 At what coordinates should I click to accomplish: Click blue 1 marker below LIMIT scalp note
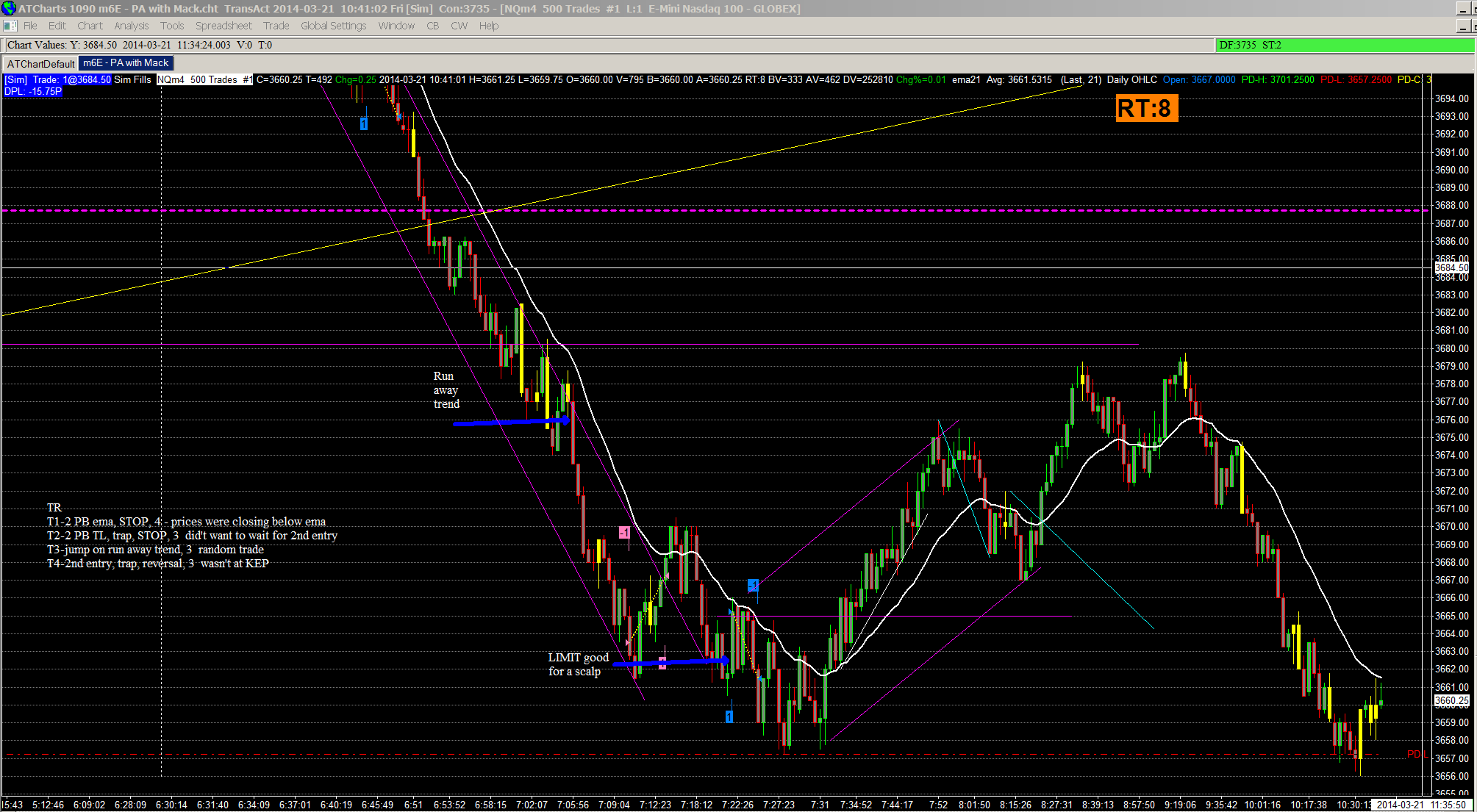[729, 716]
